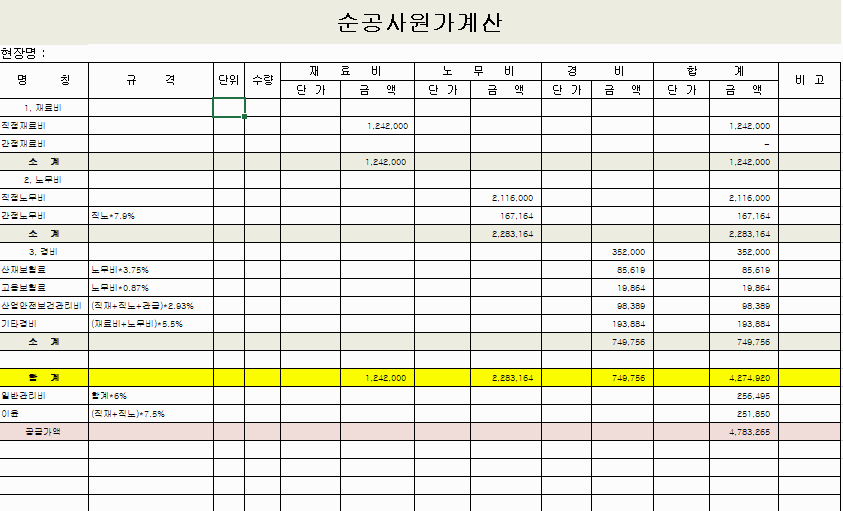Select the 노 무 비 group header
The height and width of the screenshot is (511, 843).
click(x=478, y=72)
